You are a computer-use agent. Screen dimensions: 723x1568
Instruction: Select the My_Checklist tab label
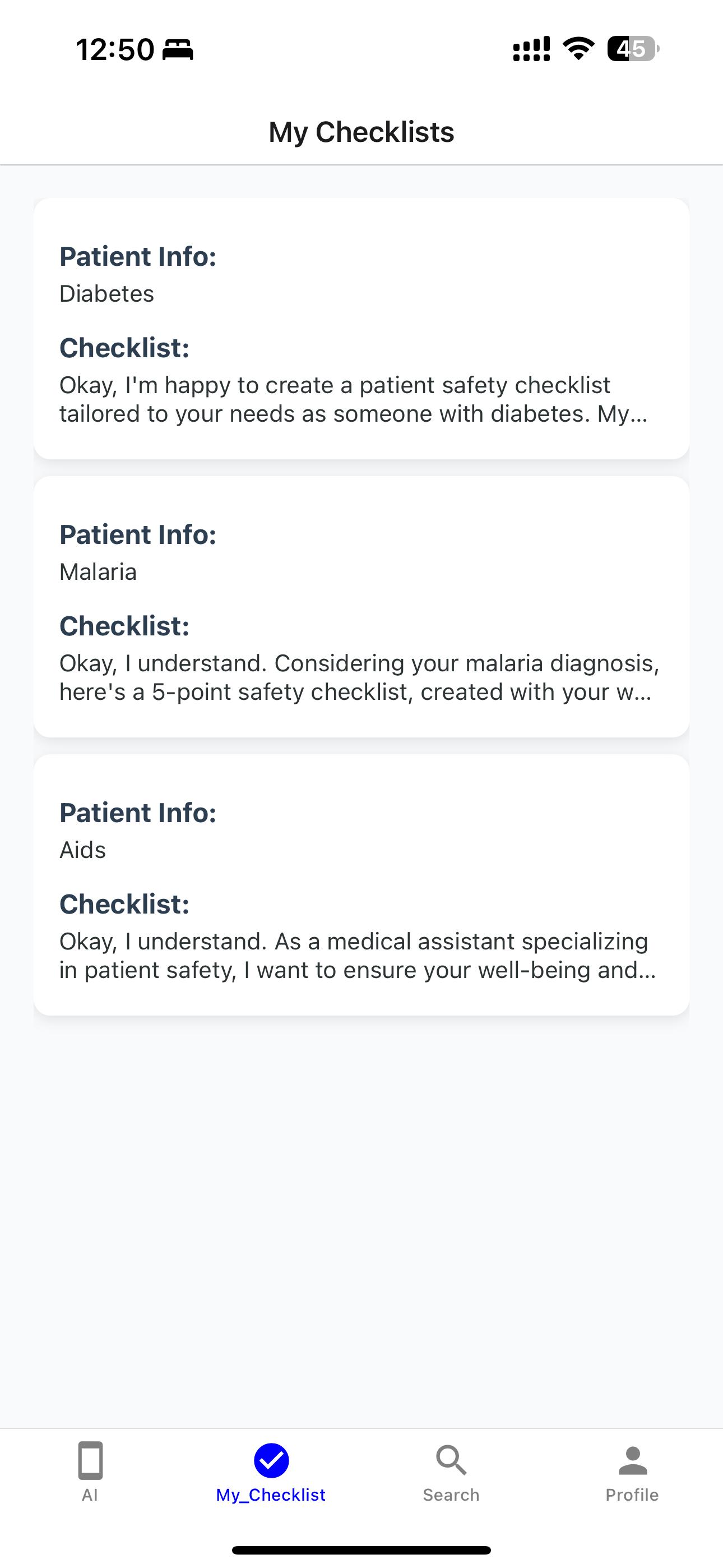(271, 1495)
